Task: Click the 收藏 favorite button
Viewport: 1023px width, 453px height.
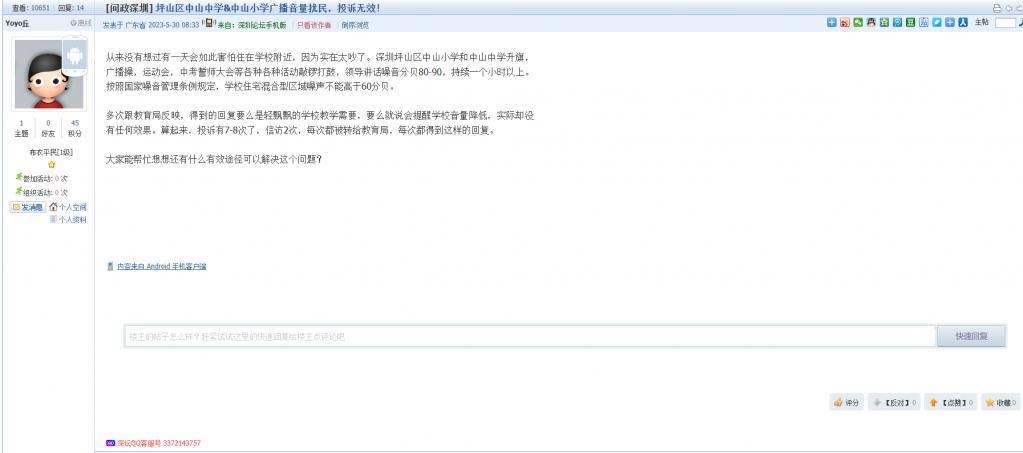Action: [x=1001, y=403]
